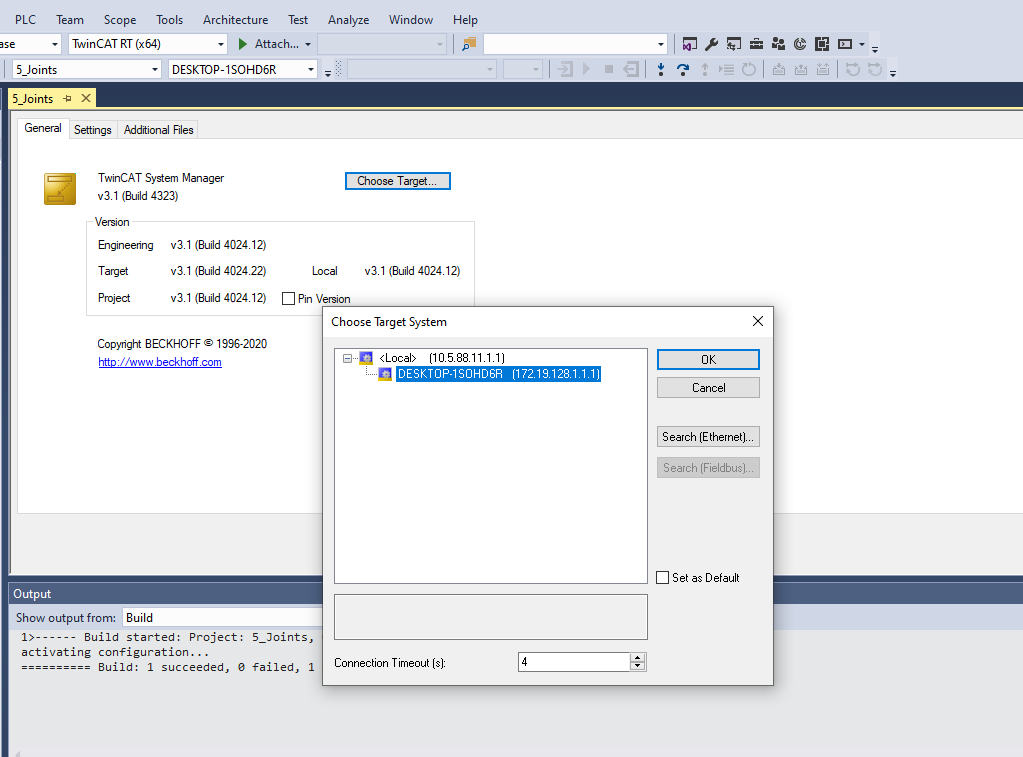Open the Window menu
The height and width of the screenshot is (757, 1023).
[x=411, y=20]
